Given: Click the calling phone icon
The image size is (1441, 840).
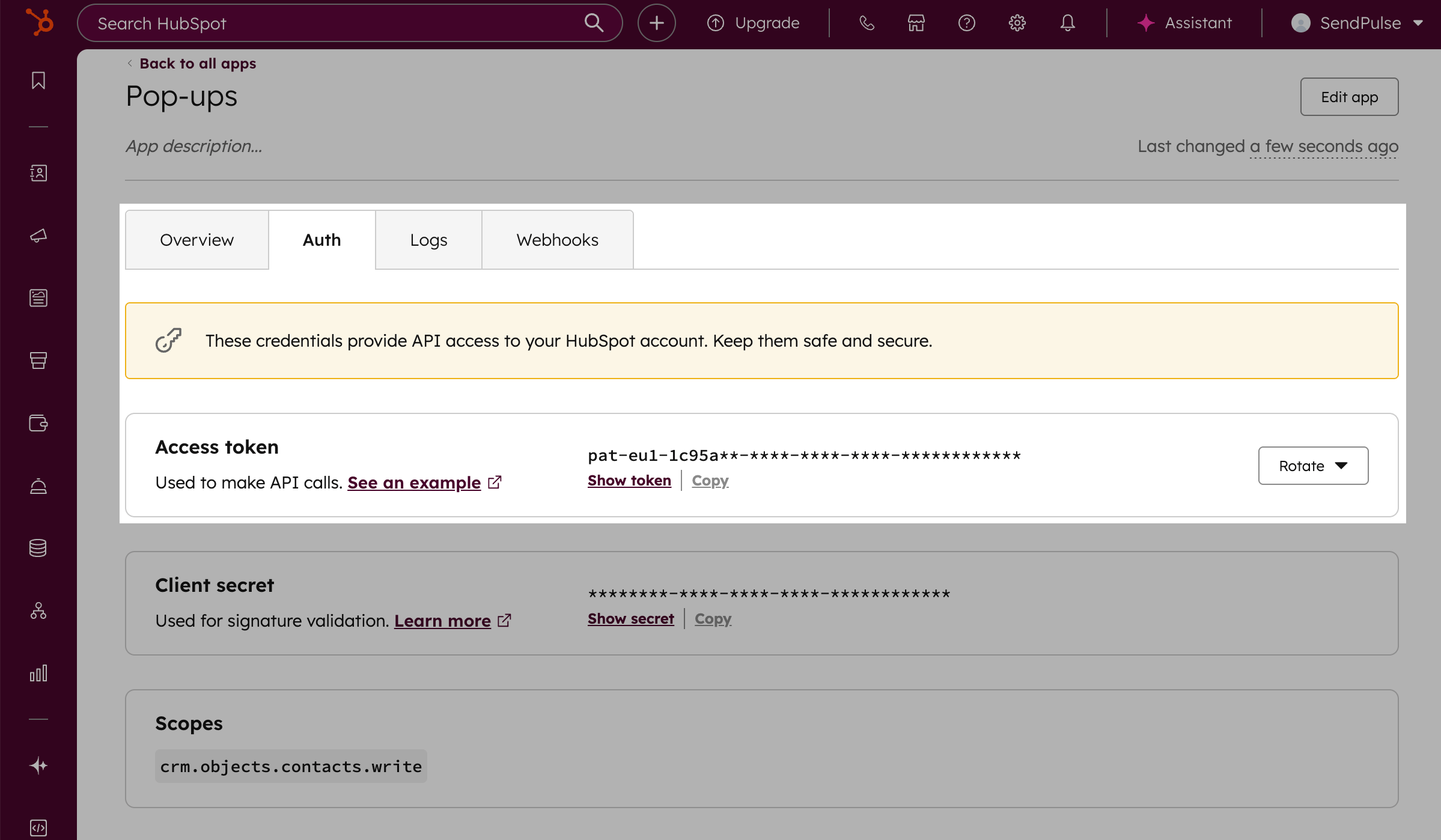Looking at the screenshot, I should tap(866, 23).
